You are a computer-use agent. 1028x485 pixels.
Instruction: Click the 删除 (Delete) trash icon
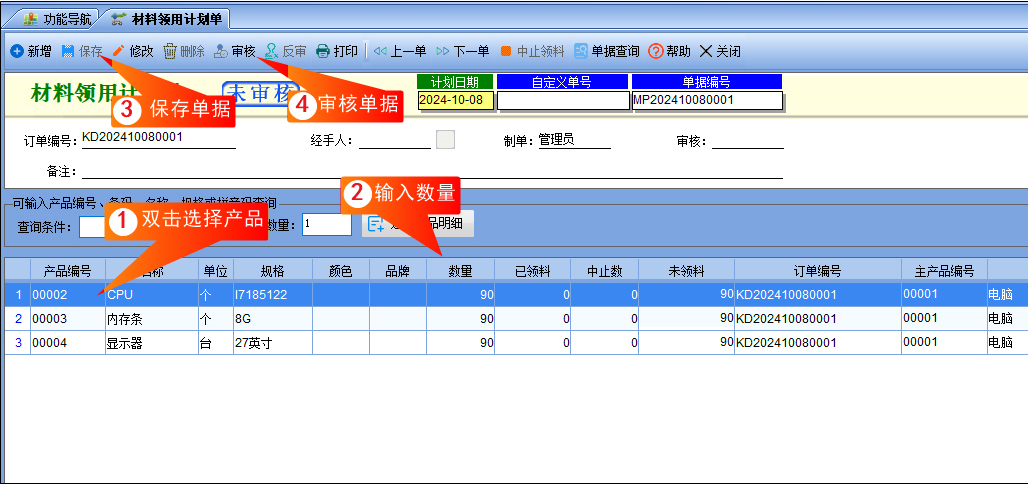tap(170, 51)
